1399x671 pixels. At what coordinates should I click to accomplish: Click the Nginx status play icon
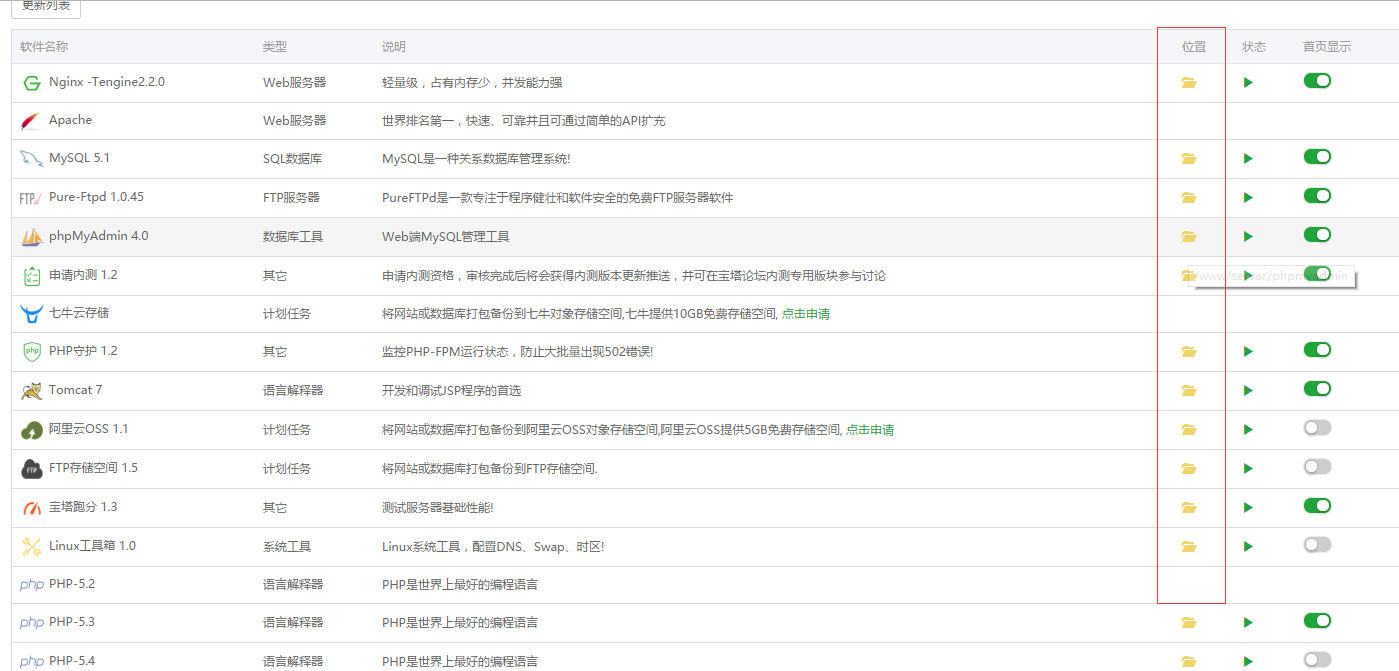(1248, 82)
